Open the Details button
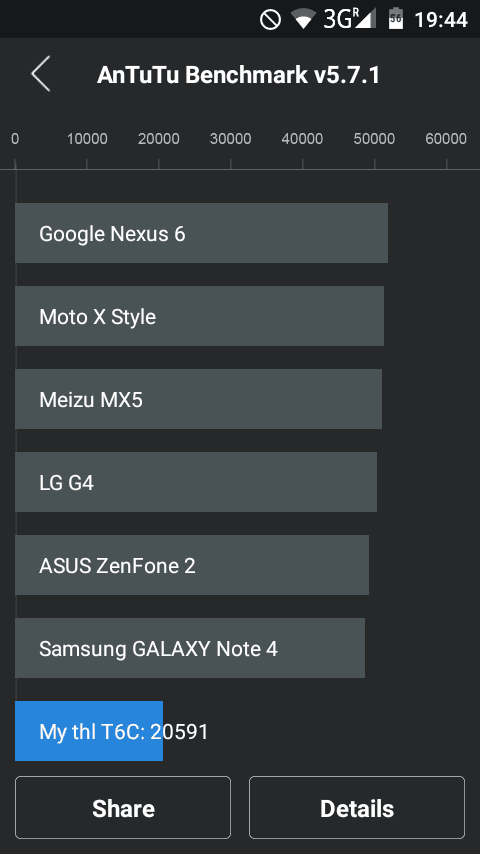This screenshot has width=480, height=854. [357, 808]
